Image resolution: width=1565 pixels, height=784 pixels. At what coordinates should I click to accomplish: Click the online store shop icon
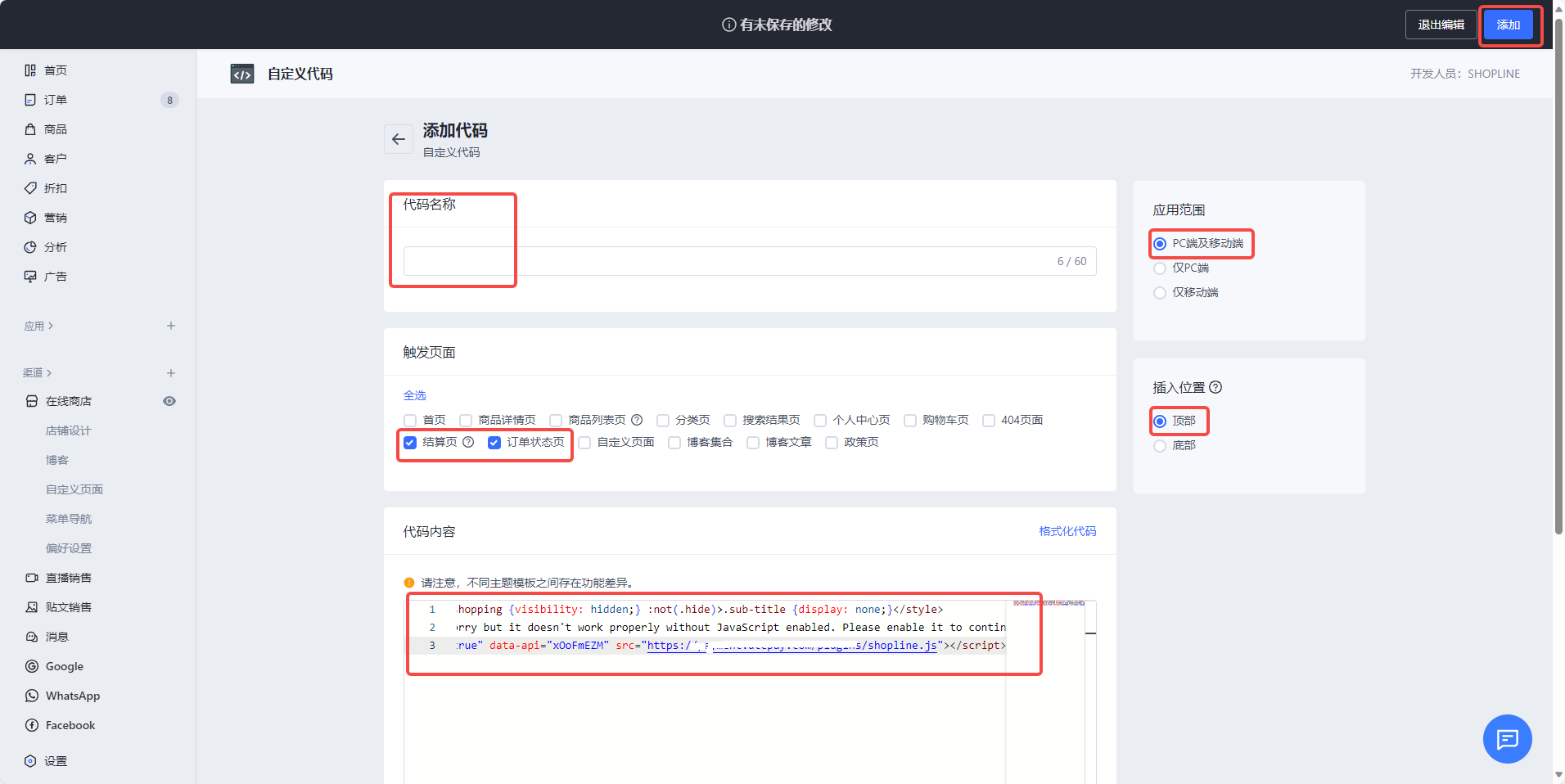pos(32,401)
